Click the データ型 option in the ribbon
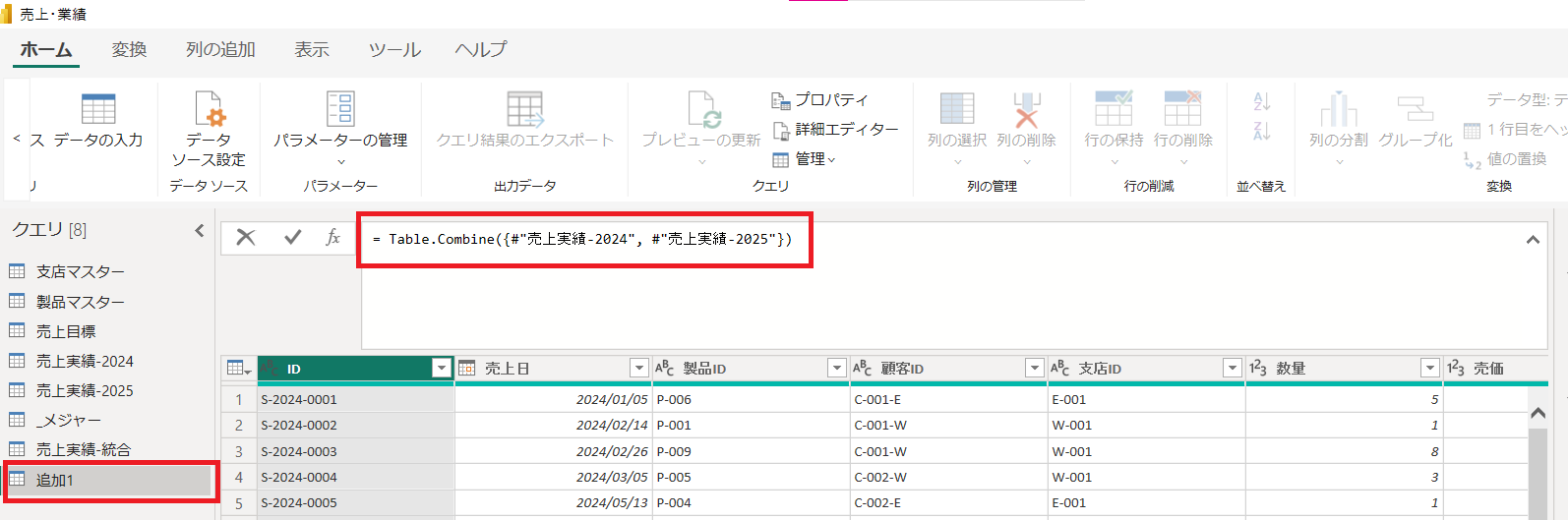This screenshot has width=1568, height=520. point(1527,99)
